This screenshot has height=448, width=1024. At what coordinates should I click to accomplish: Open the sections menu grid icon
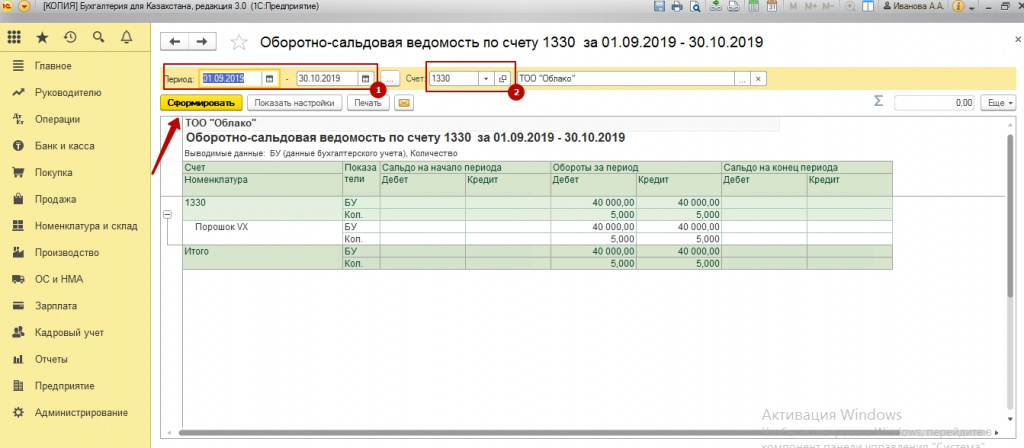pos(14,38)
